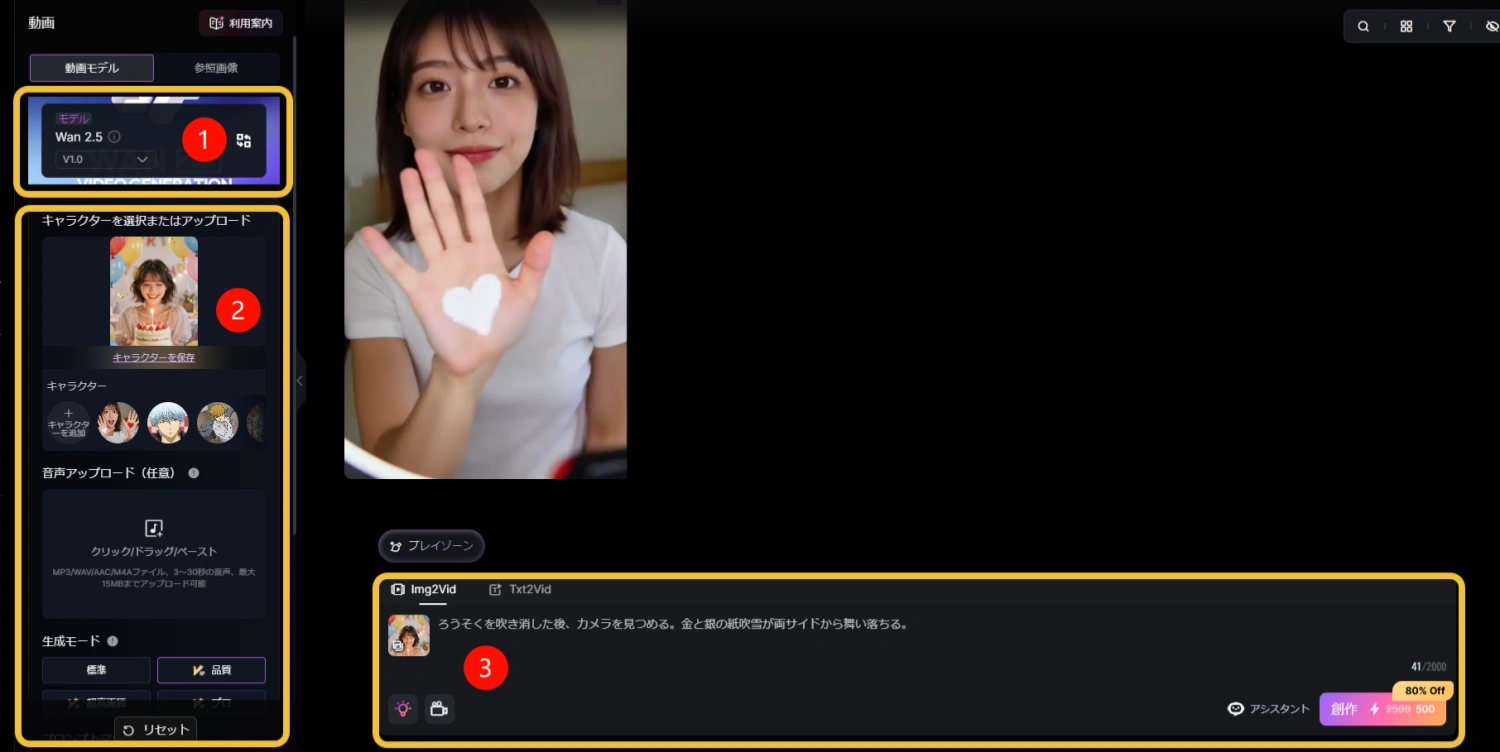Click the 創作 generate button
Screen dimensions: 1500x752
(1382, 709)
